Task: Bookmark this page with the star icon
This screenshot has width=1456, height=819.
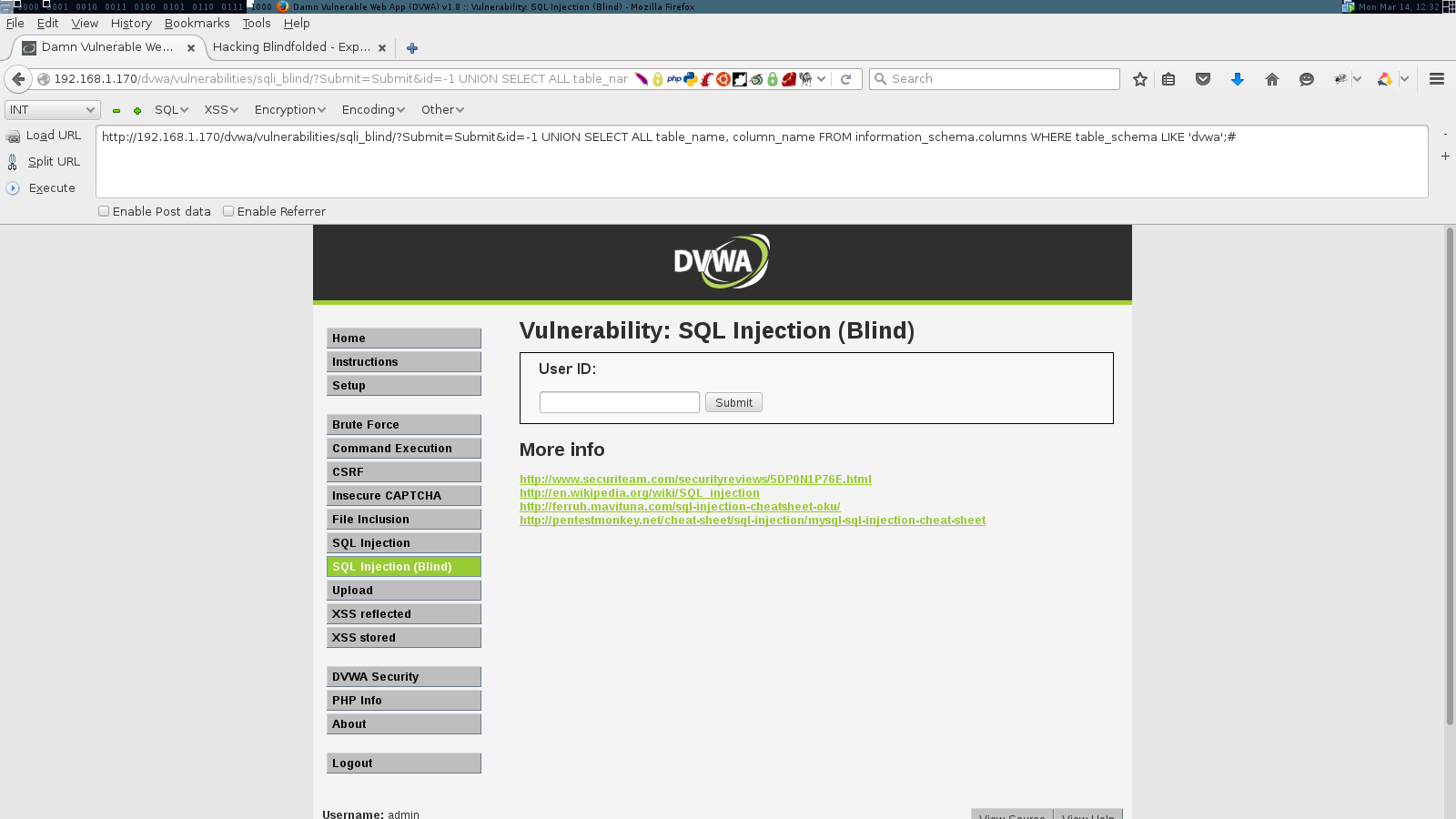Action: pyautogui.click(x=1140, y=79)
